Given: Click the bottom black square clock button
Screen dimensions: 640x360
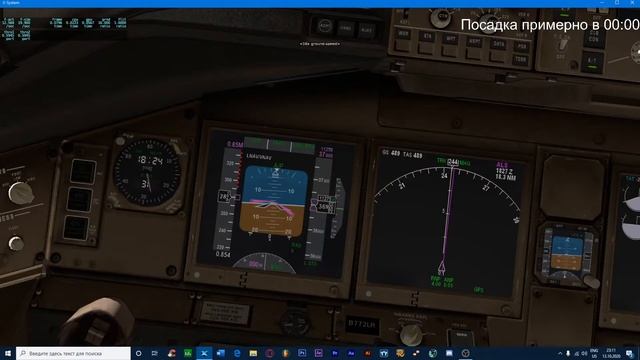Looking at the screenshot, I should pyautogui.click(x=76, y=228).
